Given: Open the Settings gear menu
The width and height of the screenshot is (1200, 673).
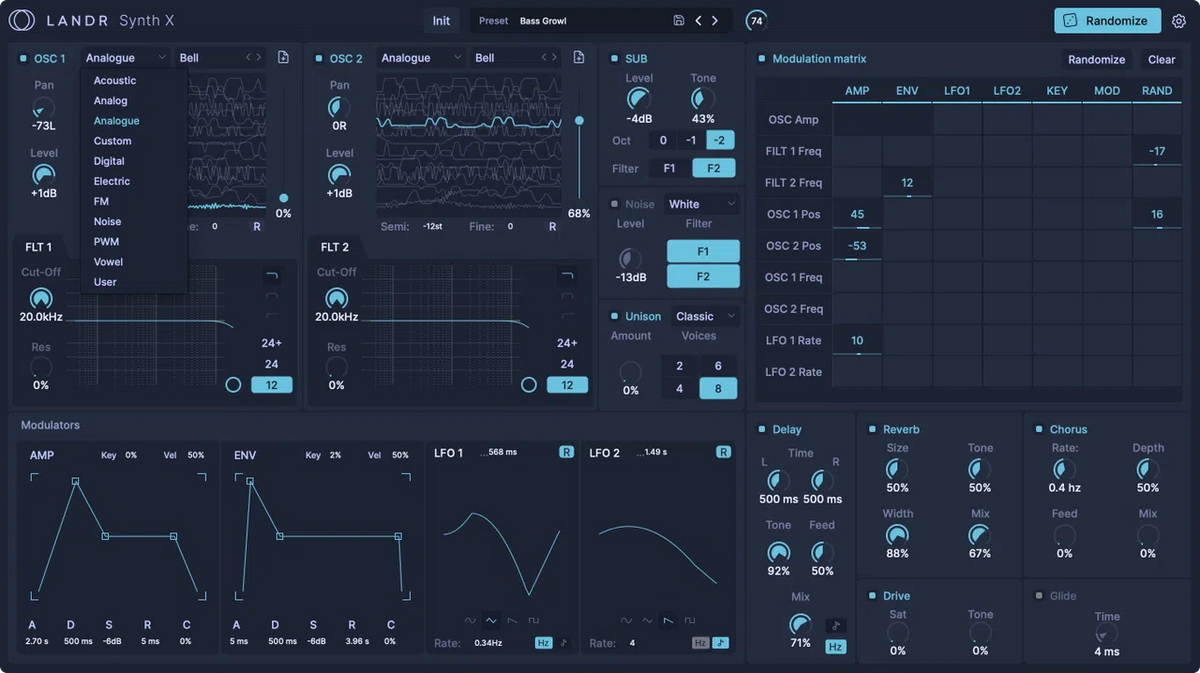Looking at the screenshot, I should click(1179, 20).
